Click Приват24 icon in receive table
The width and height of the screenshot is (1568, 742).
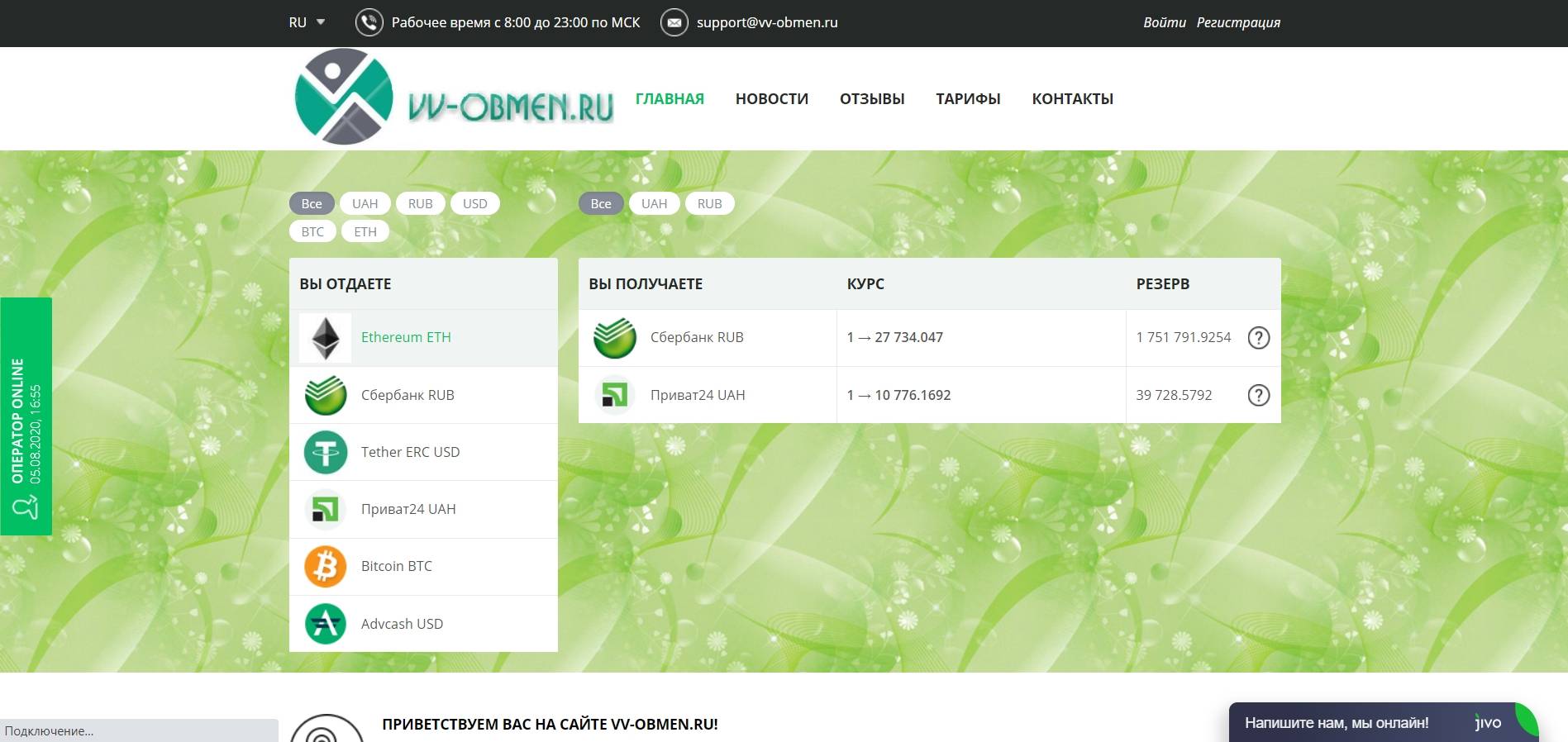click(x=614, y=395)
